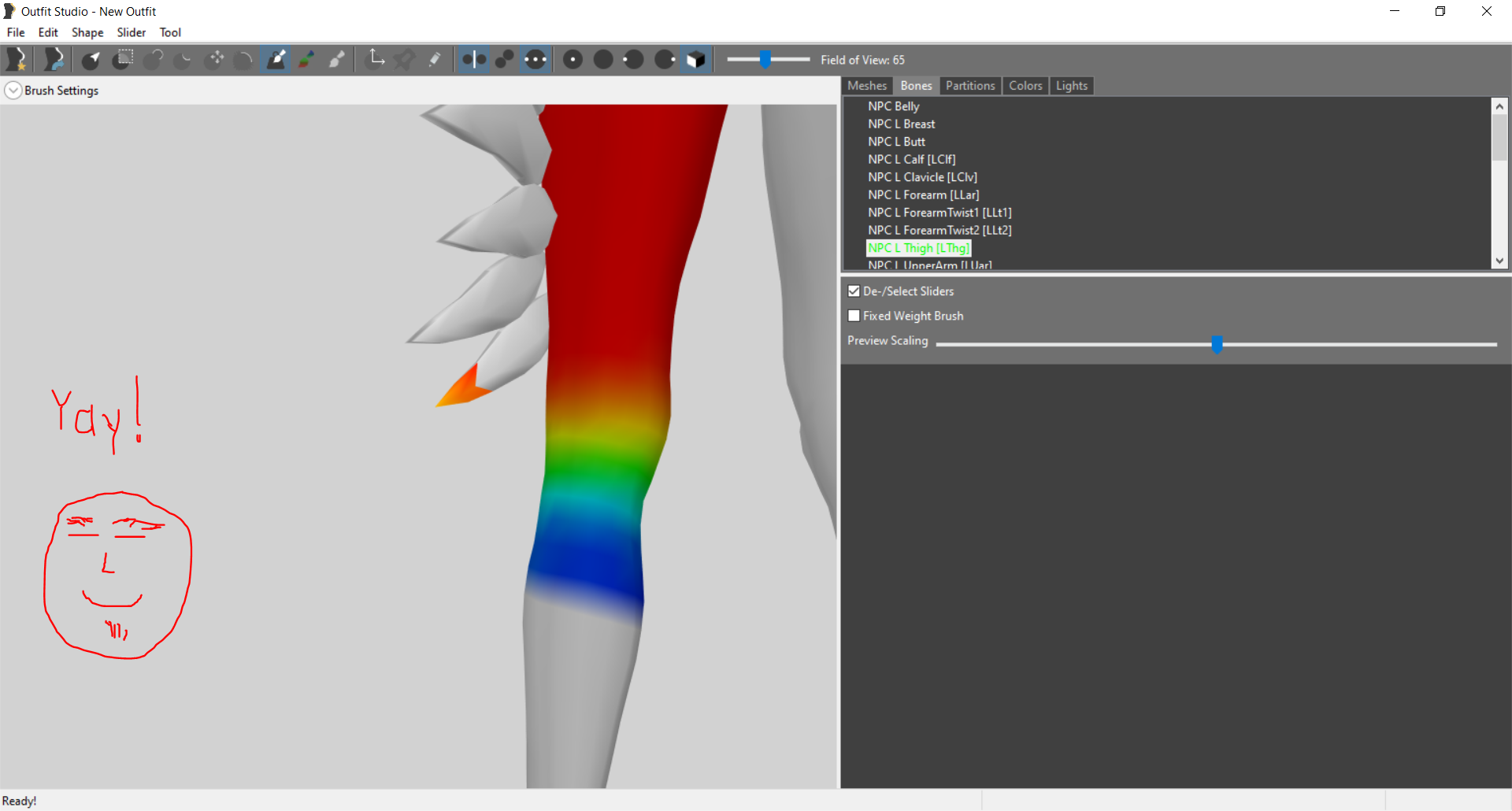Select the Inflate brush tool
1512x811 pixels.
point(153,59)
